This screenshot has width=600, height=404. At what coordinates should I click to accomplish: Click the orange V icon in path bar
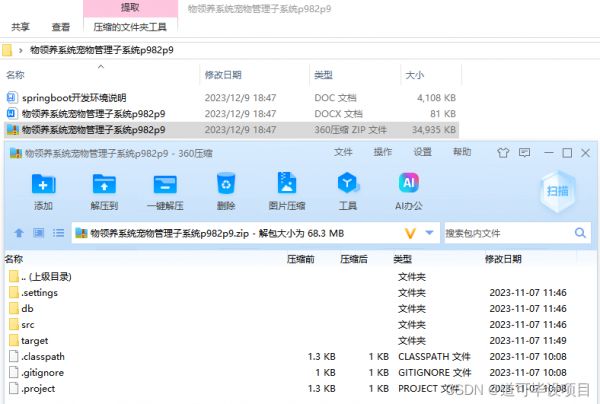[410, 233]
